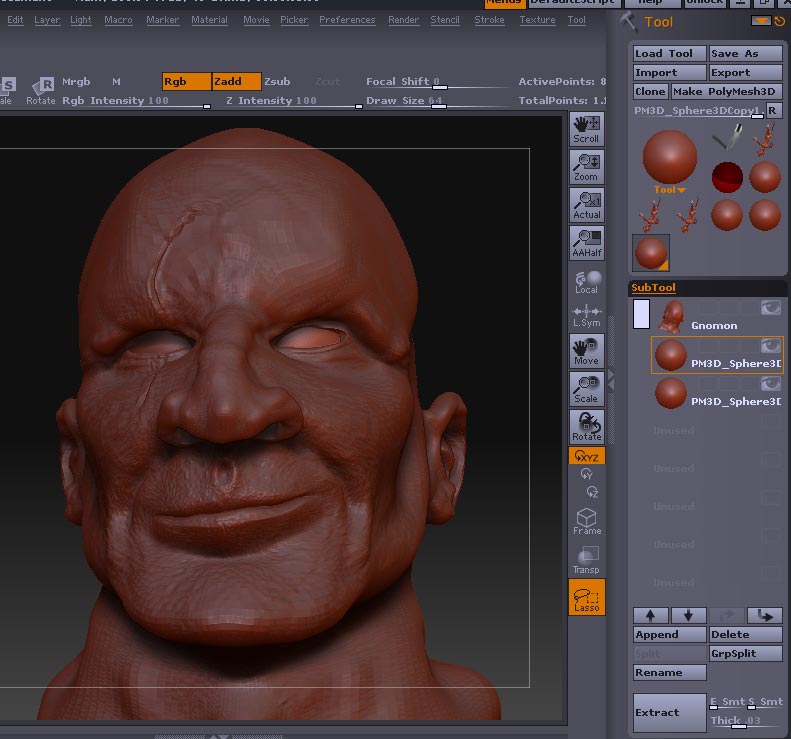Select the Move edited object tool
This screenshot has height=739, width=791.
(x=586, y=351)
